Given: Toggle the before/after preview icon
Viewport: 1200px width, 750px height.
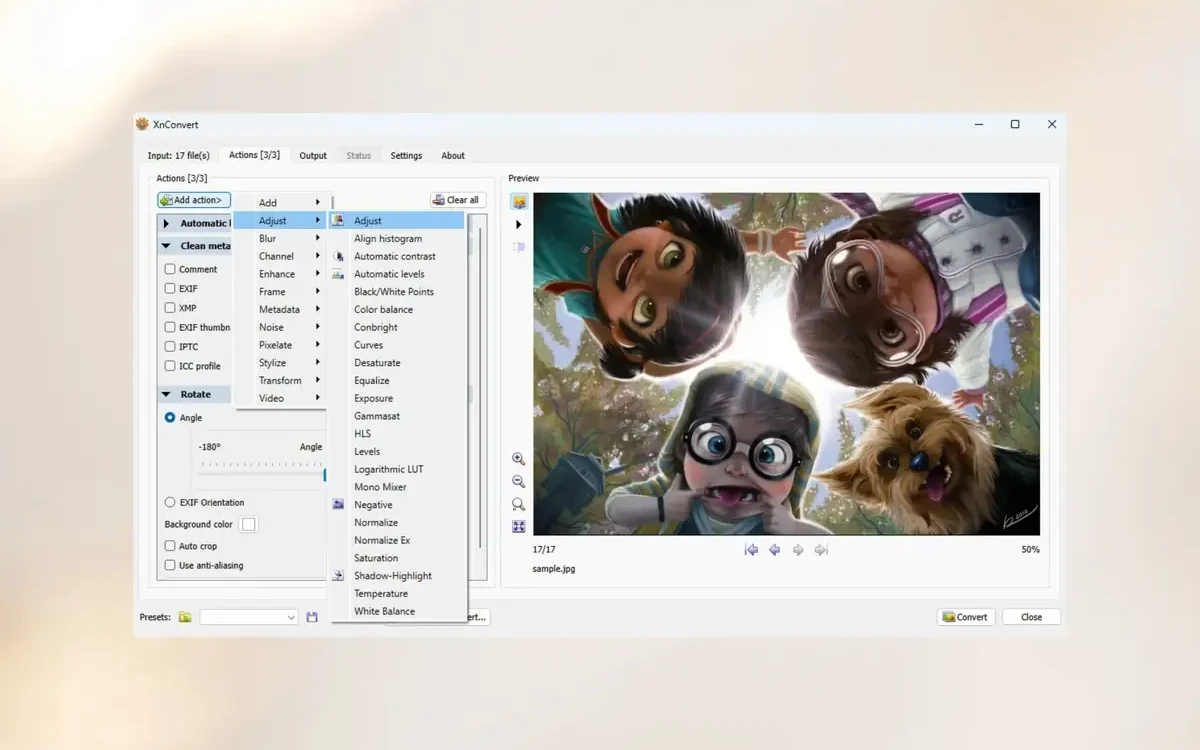Looking at the screenshot, I should tap(519, 203).
